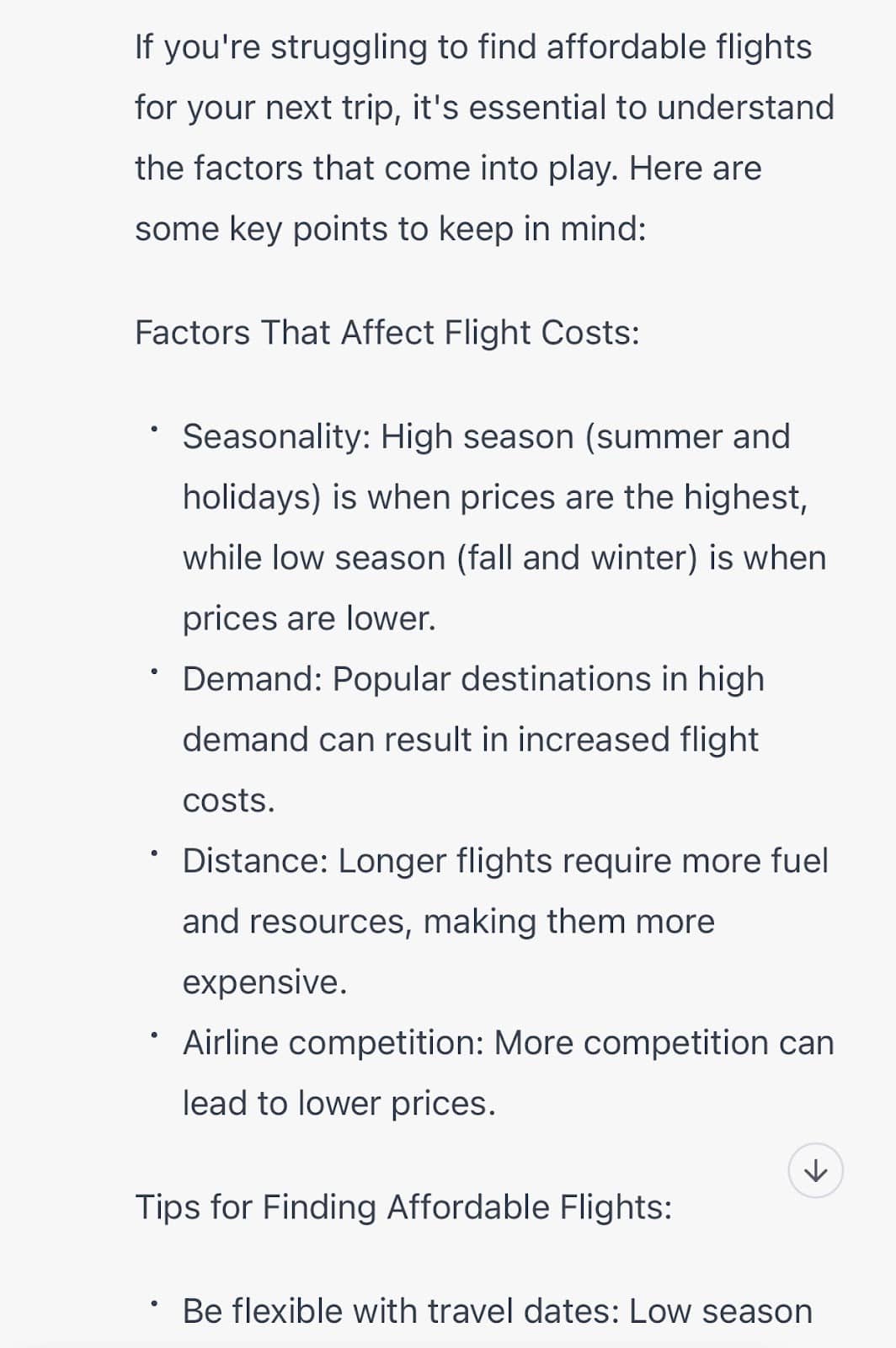
Task: Click the "Factors That Affect Flight Costs:" heading
Action: tap(387, 333)
